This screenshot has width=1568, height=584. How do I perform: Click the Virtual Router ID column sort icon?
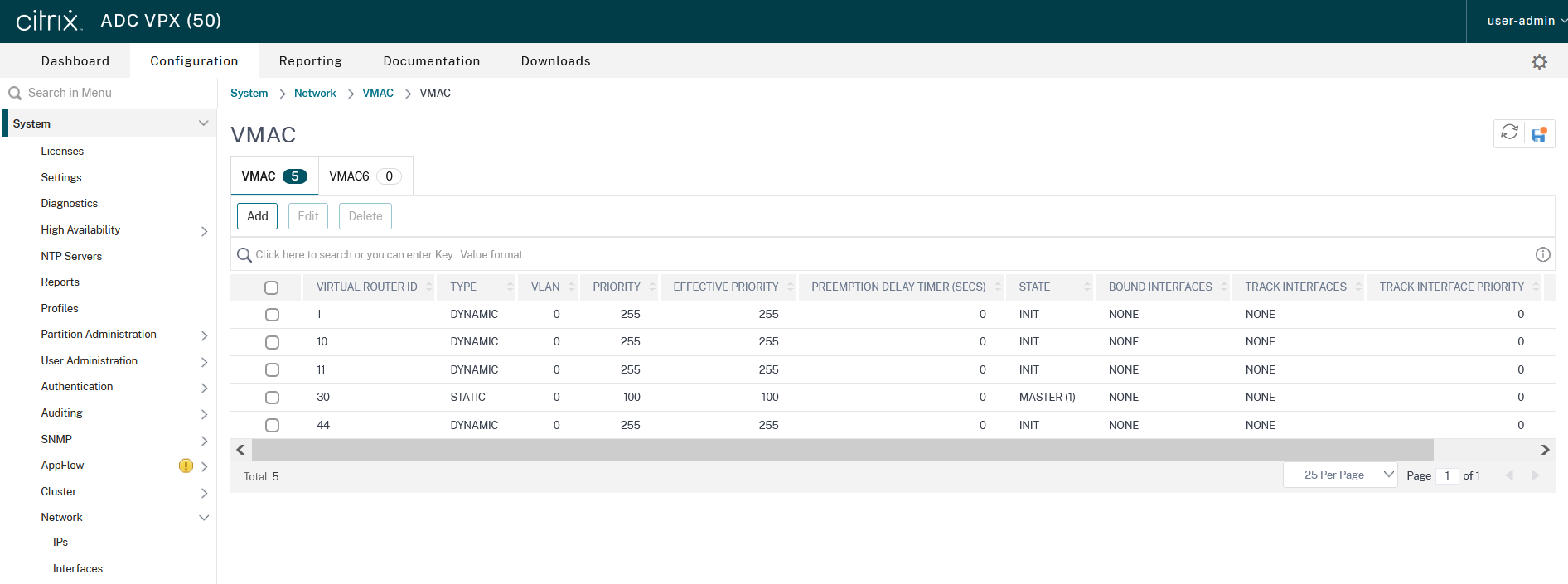[x=428, y=287]
